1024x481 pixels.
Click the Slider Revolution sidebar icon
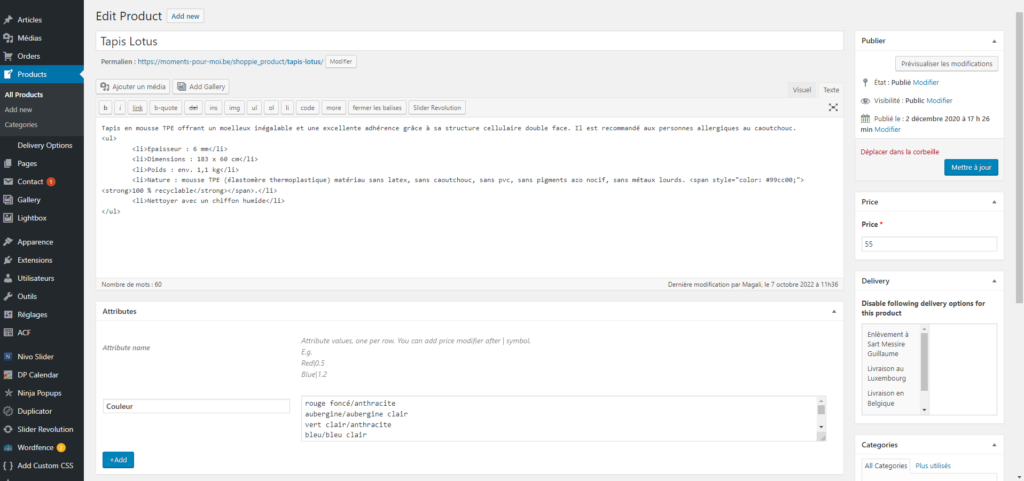click(8, 429)
